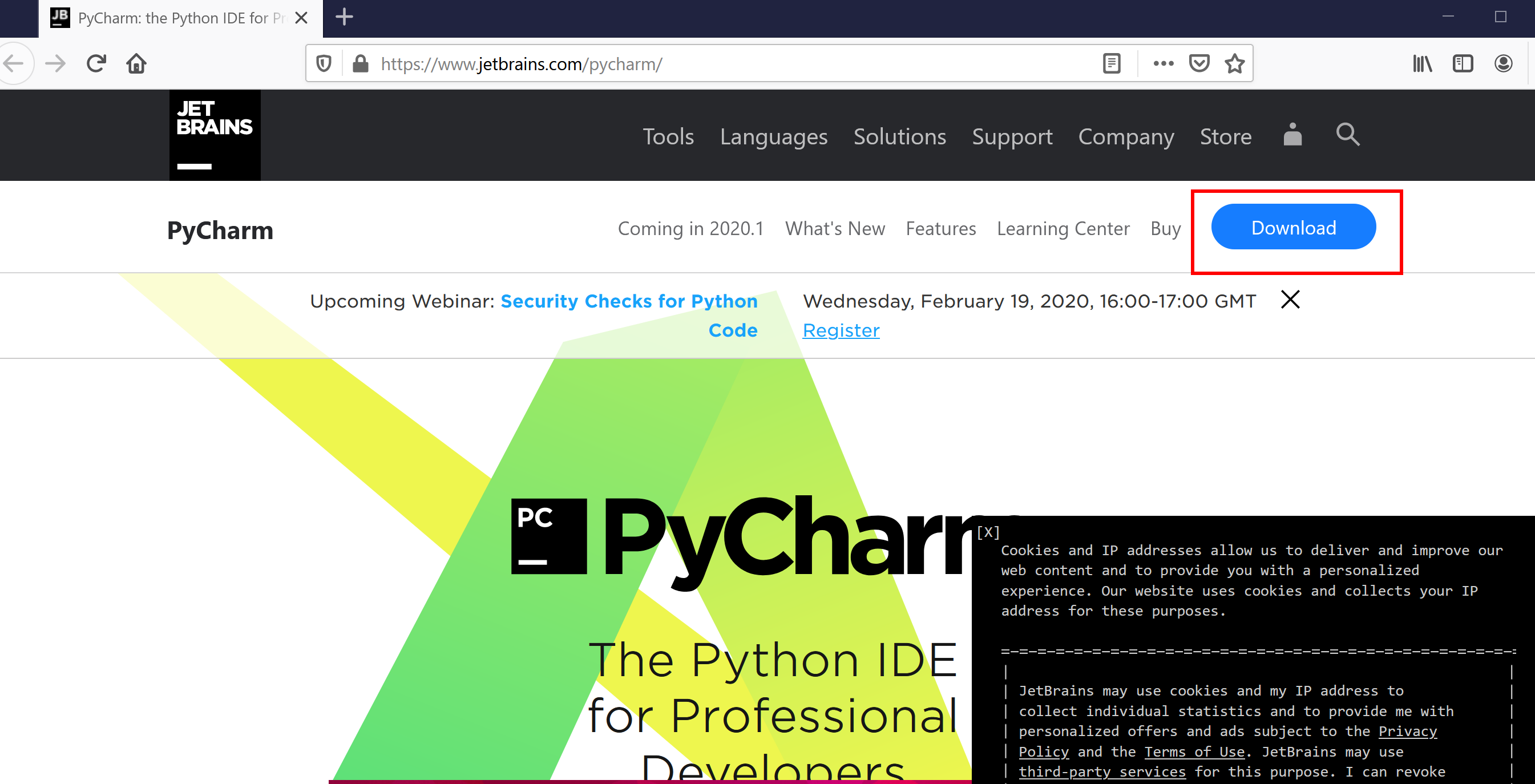Open the Languages menu
The height and width of the screenshot is (784, 1535).
pos(773,138)
